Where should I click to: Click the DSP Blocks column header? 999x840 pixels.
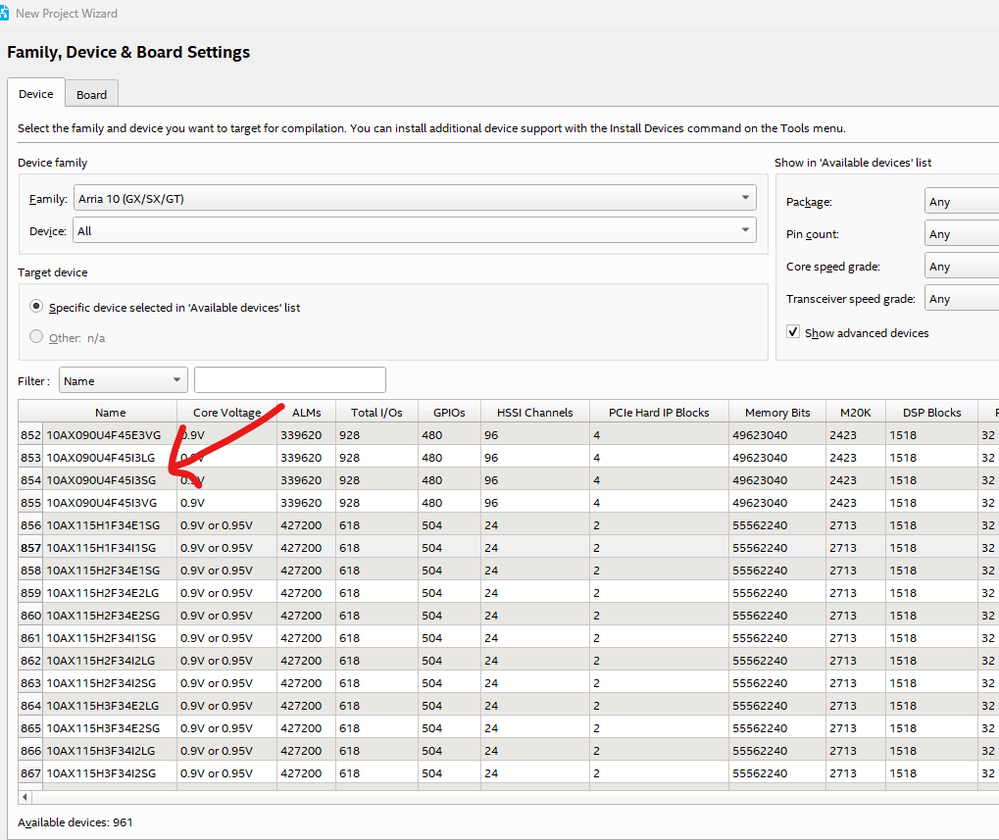click(x=931, y=412)
